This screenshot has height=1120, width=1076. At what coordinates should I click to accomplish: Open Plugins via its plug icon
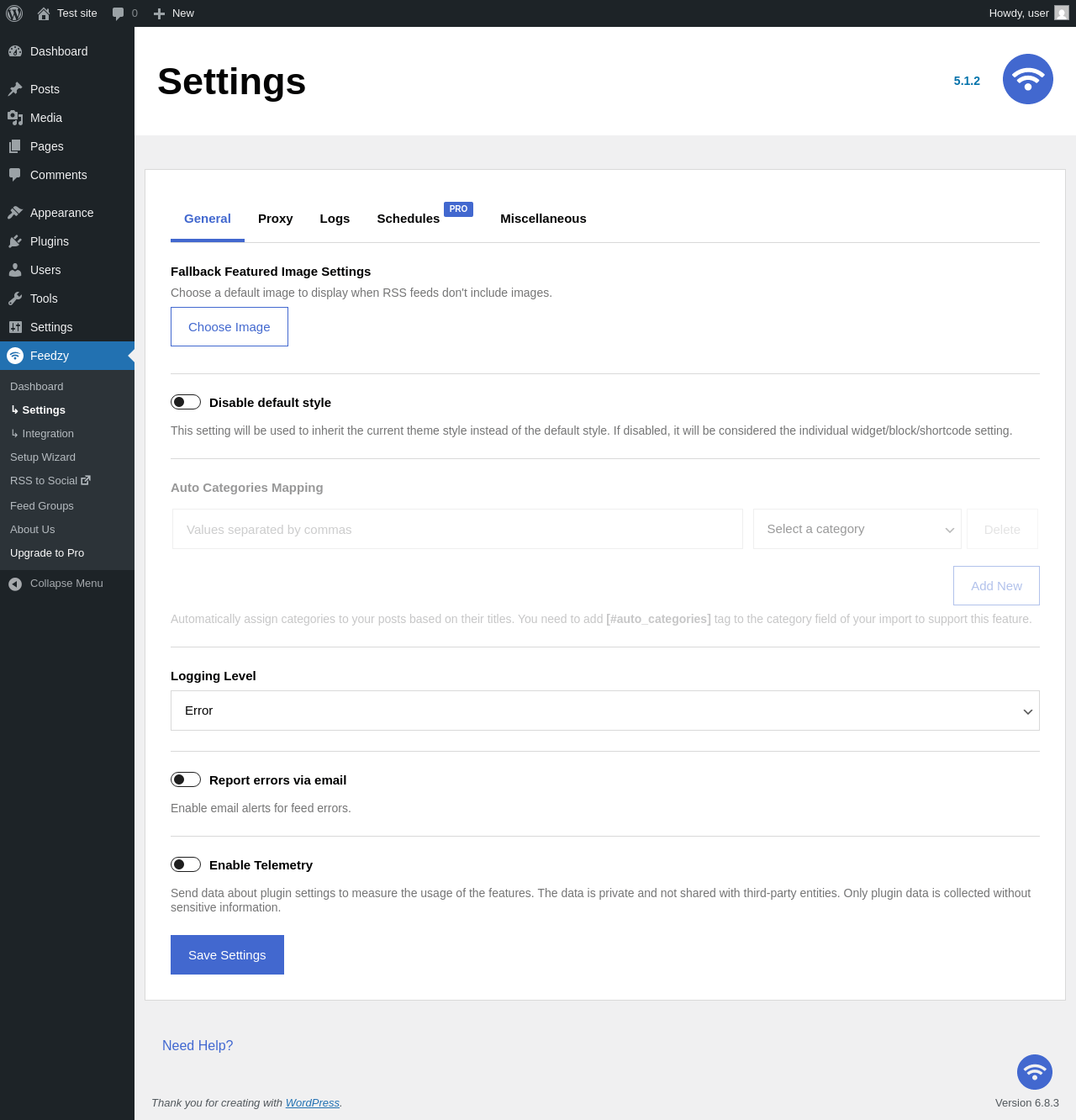[15, 241]
